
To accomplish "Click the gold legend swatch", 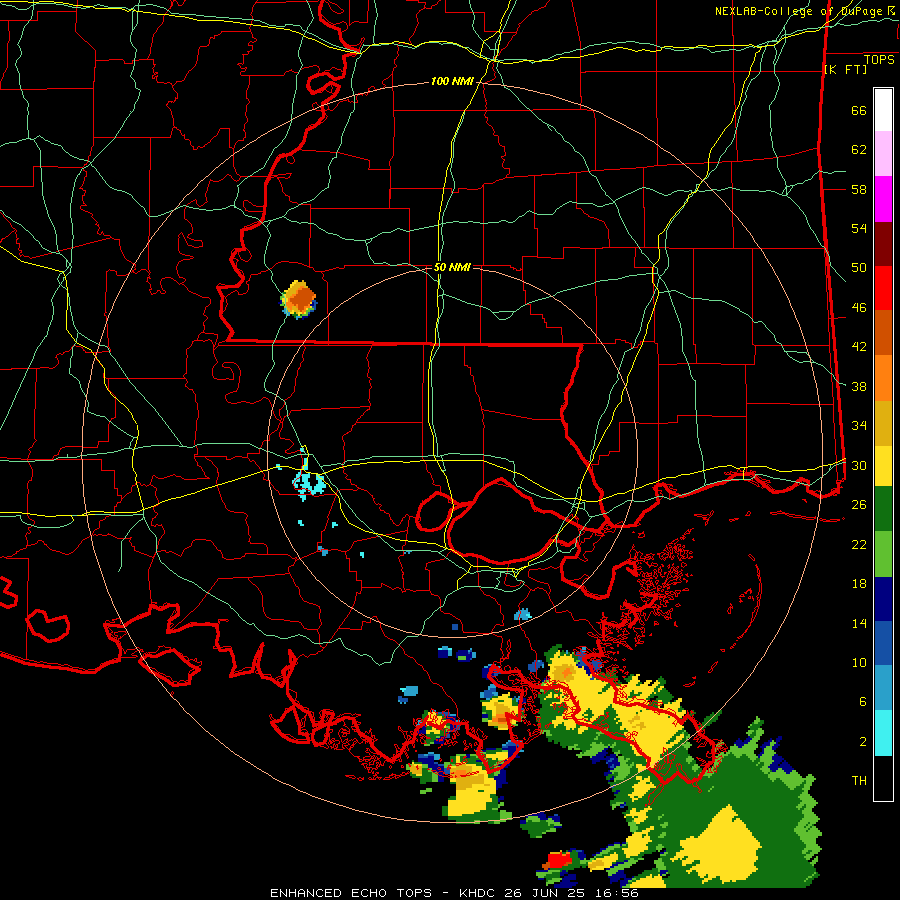I will (x=883, y=422).
